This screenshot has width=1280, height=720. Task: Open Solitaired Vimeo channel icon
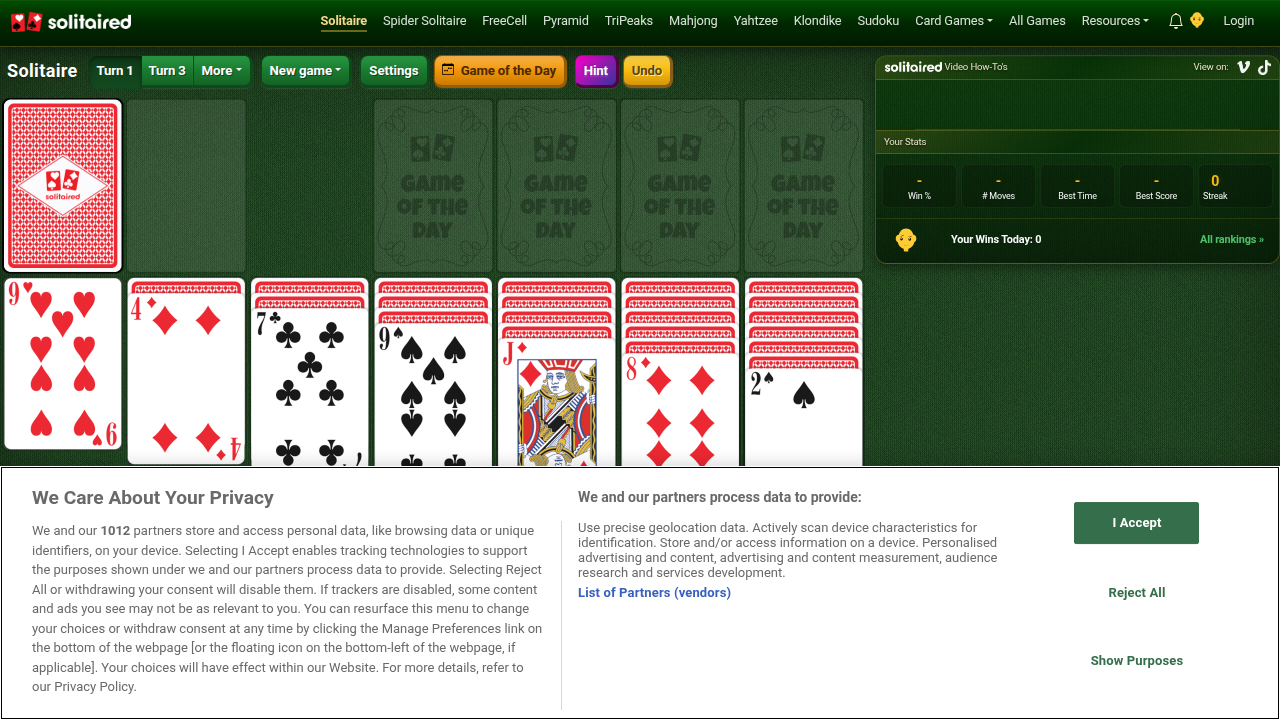tap(1244, 67)
